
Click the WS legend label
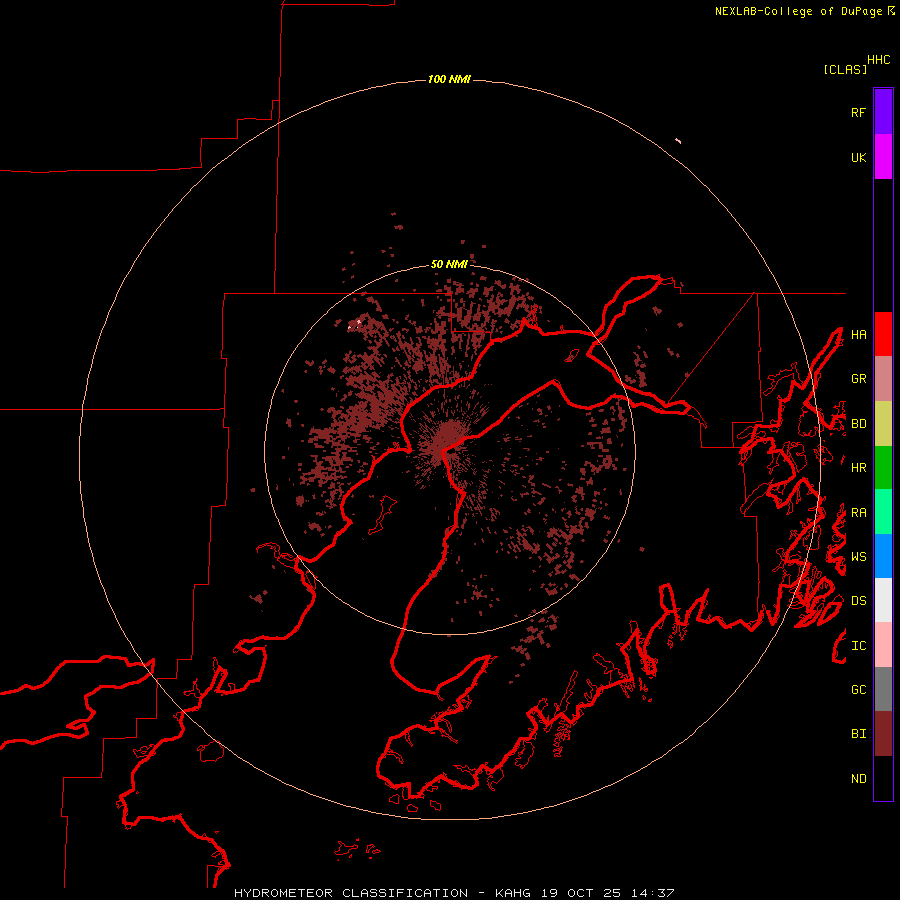858,557
